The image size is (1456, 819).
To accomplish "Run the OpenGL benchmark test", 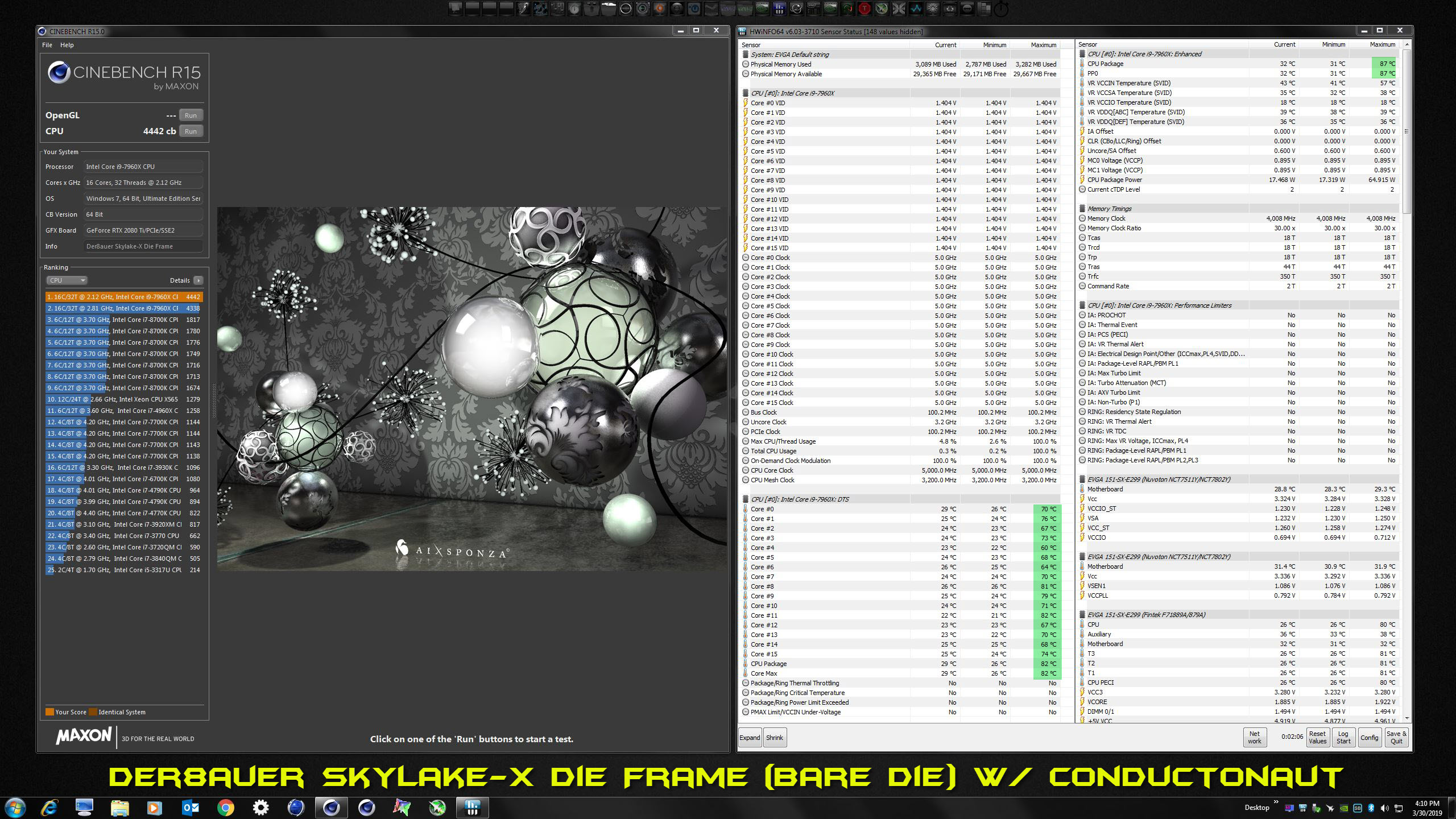I will click(191, 115).
